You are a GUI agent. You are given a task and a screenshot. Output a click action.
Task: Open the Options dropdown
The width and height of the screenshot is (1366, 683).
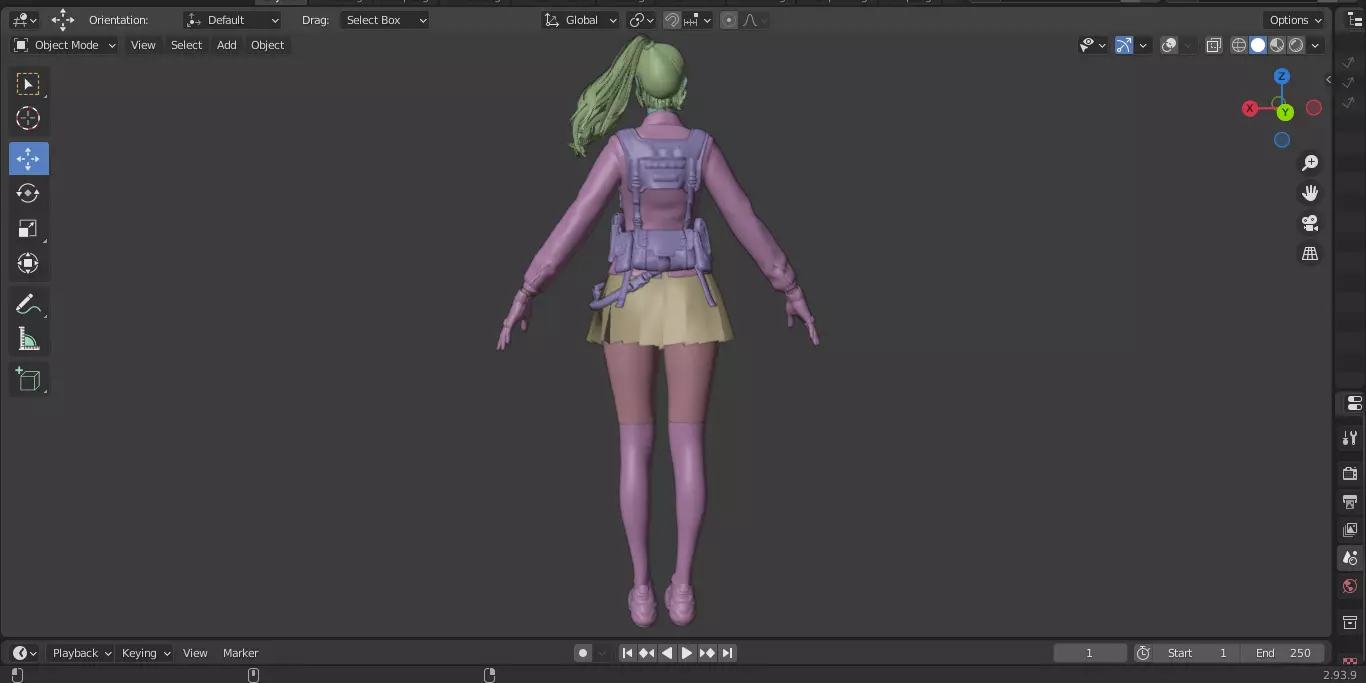point(1295,20)
